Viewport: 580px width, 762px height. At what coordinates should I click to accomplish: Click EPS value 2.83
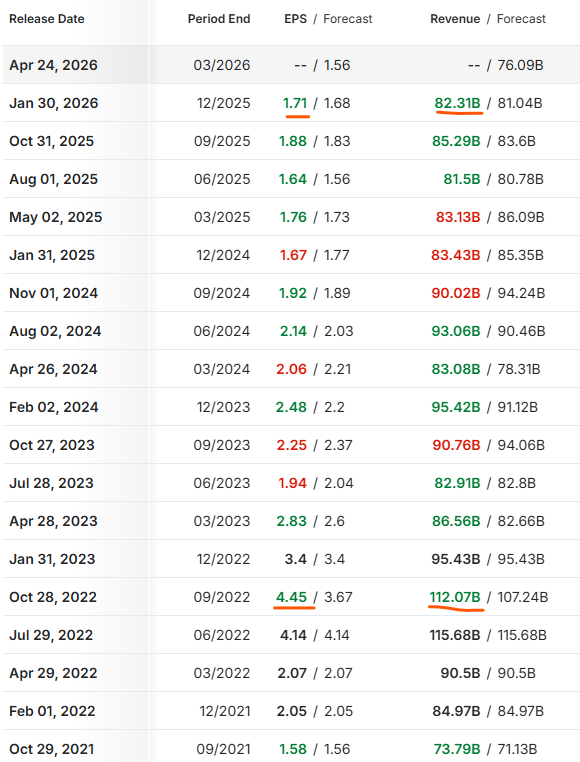click(292, 521)
